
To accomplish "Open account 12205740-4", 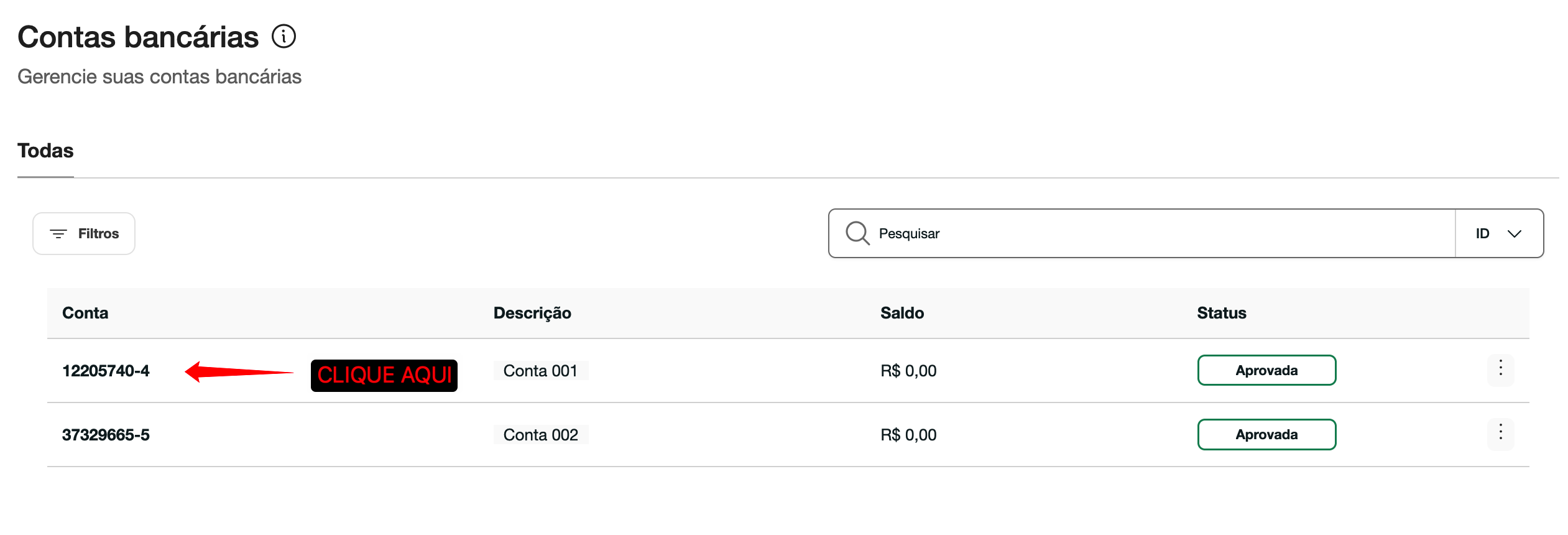I will tap(106, 371).
